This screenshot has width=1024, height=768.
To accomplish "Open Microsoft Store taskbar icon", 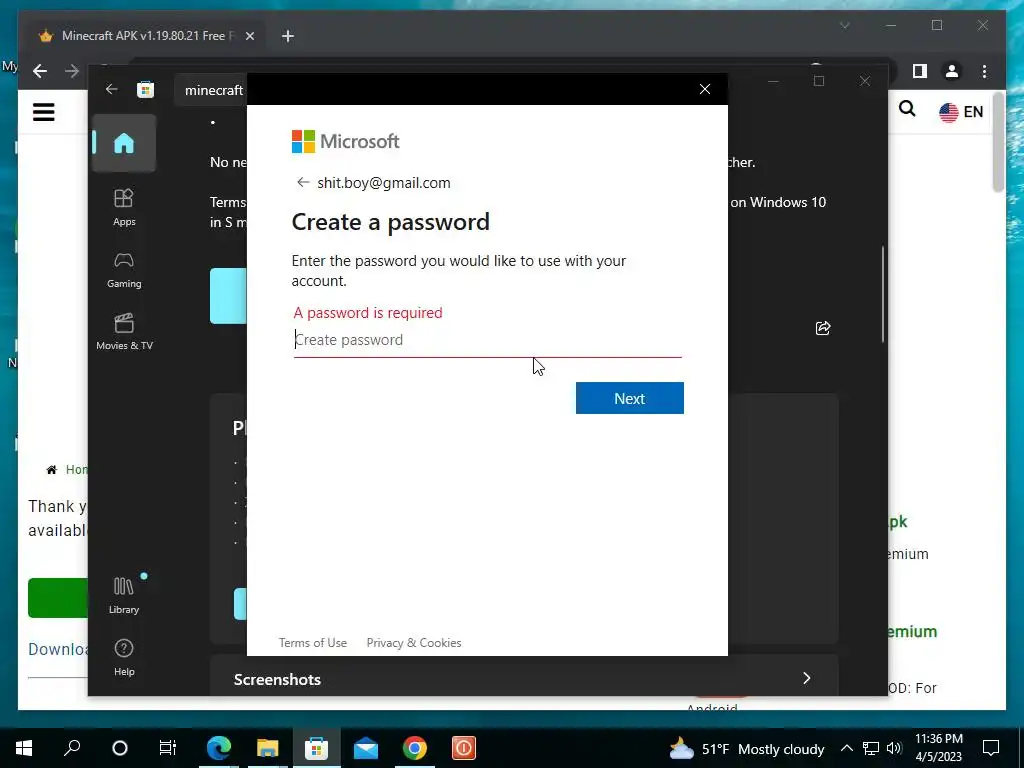I will 317,748.
